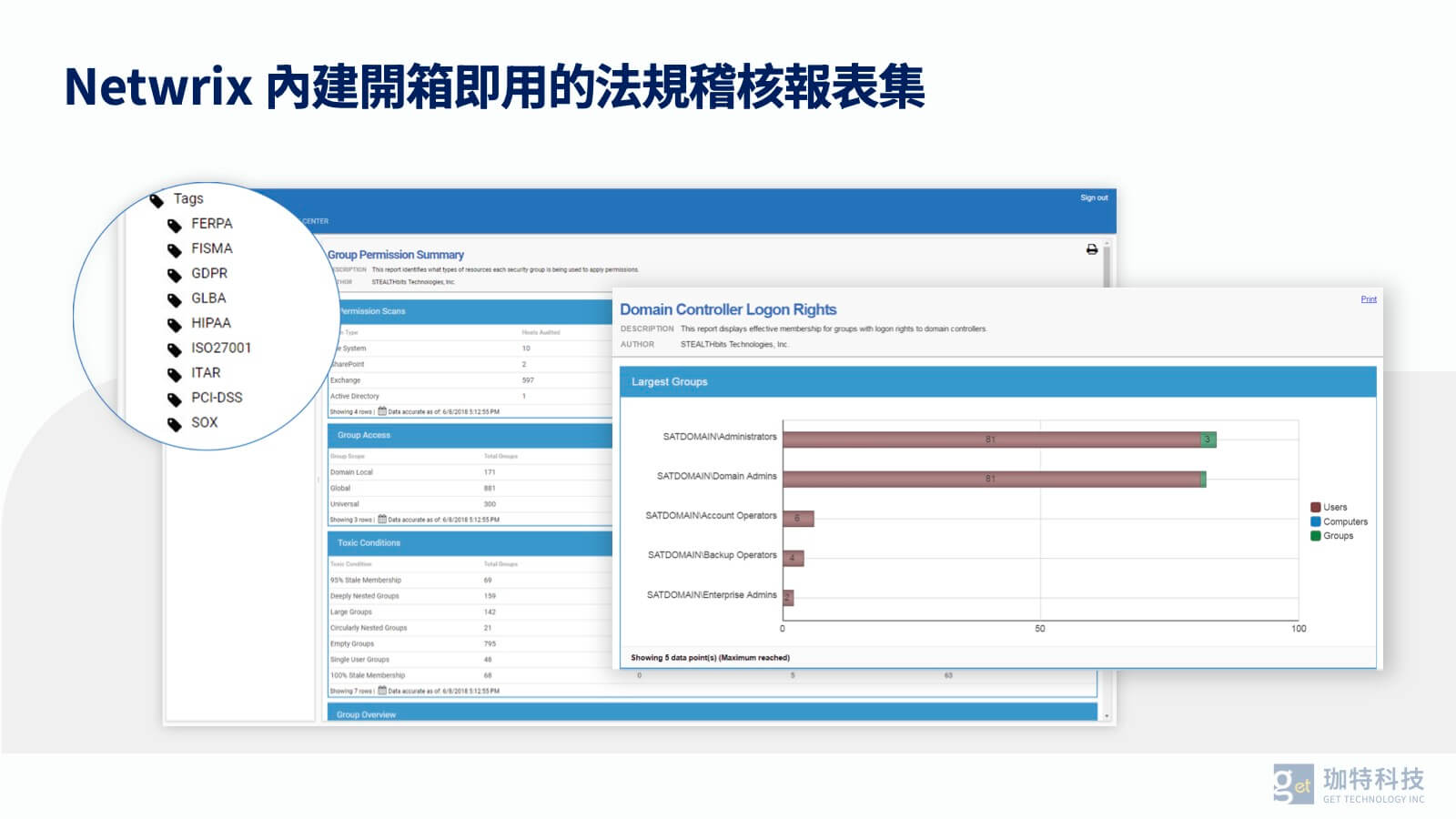The width and height of the screenshot is (1456, 819).
Task: Click the tag icon beside FERPA
Action: tap(175, 225)
